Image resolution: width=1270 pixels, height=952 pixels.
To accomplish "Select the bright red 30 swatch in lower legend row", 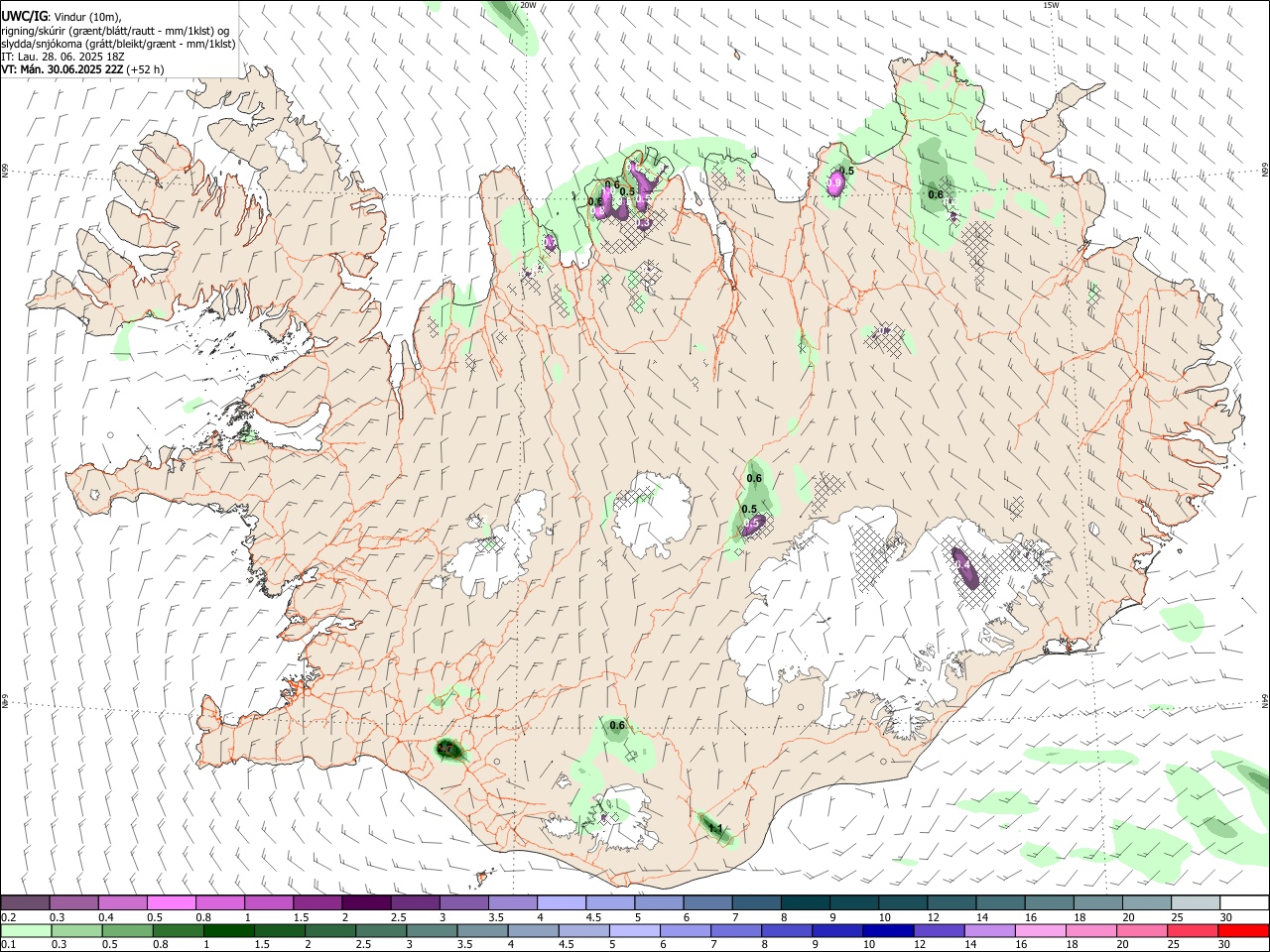I will tap(1243, 931).
